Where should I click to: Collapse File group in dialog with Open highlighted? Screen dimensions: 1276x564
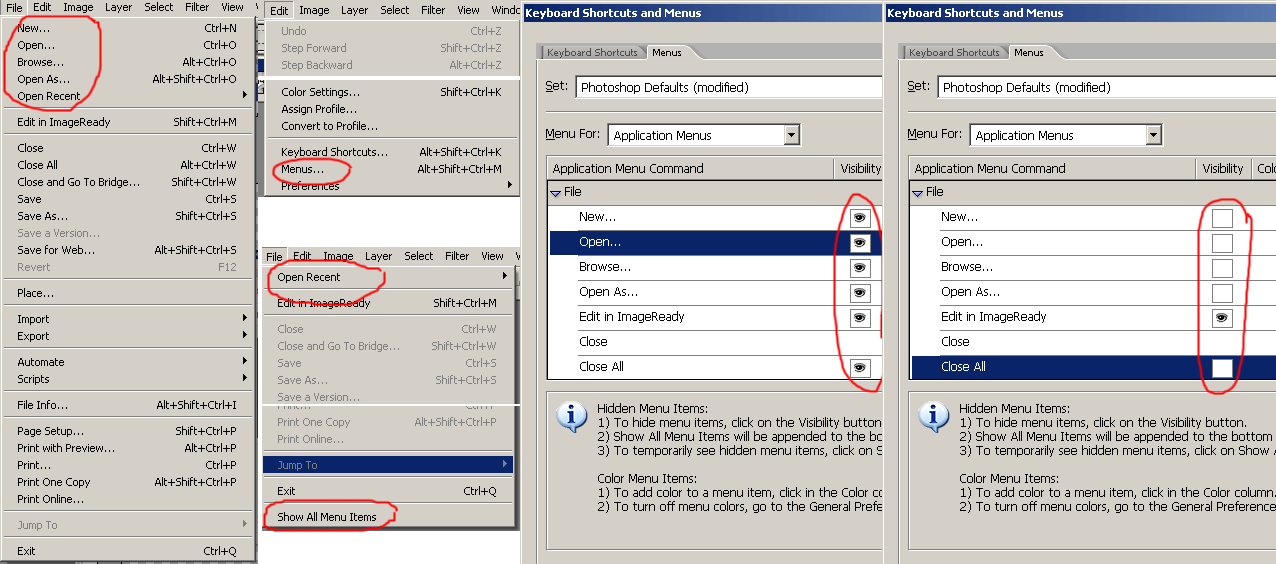pos(555,193)
